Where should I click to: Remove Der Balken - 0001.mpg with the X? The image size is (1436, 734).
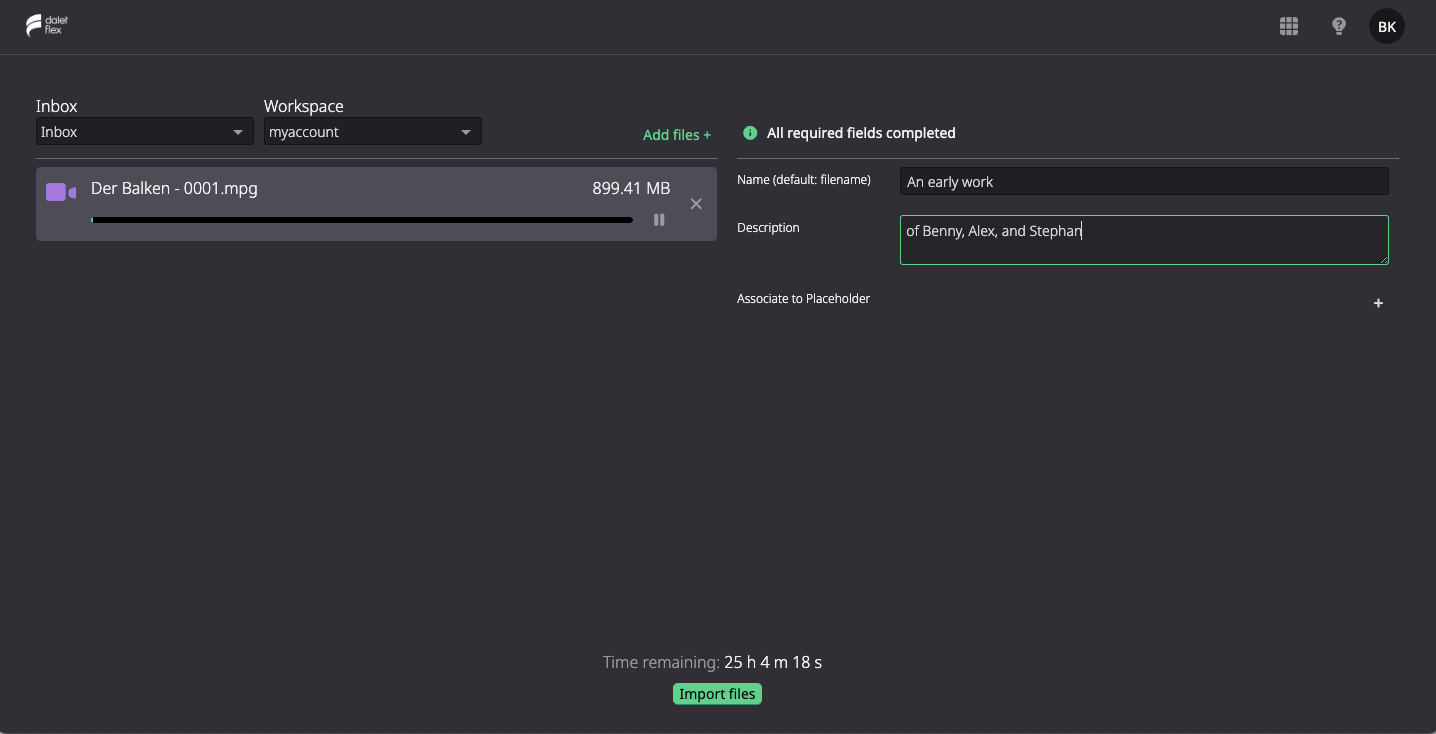pos(696,203)
